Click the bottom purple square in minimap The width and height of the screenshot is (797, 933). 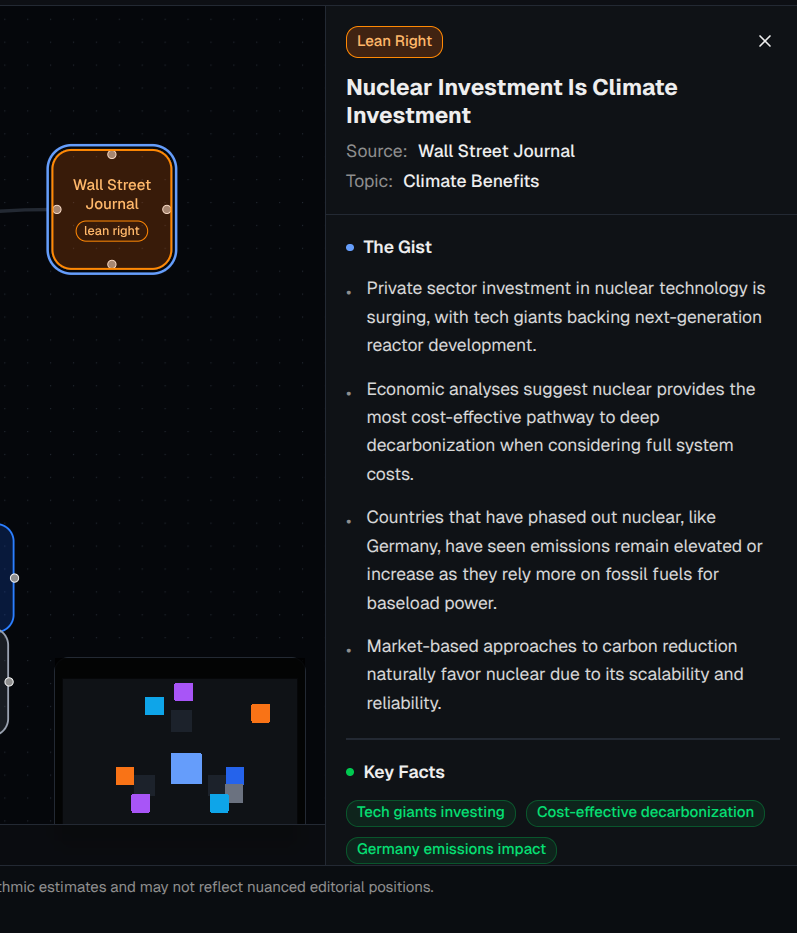[x=140, y=803]
